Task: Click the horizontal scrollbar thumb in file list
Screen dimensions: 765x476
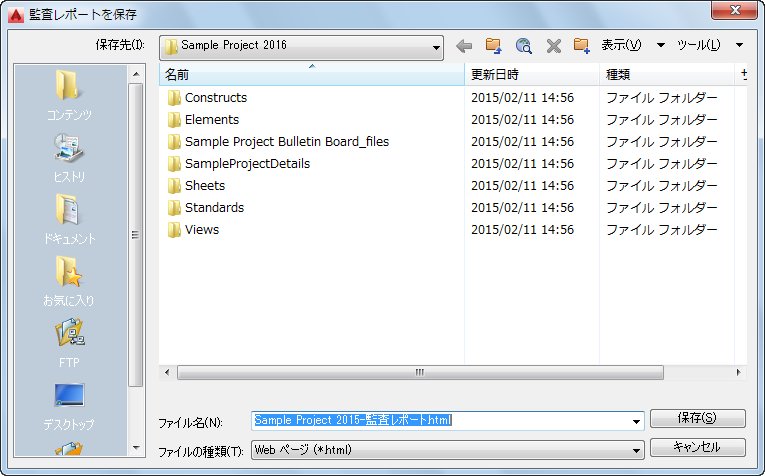Action: click(420, 373)
